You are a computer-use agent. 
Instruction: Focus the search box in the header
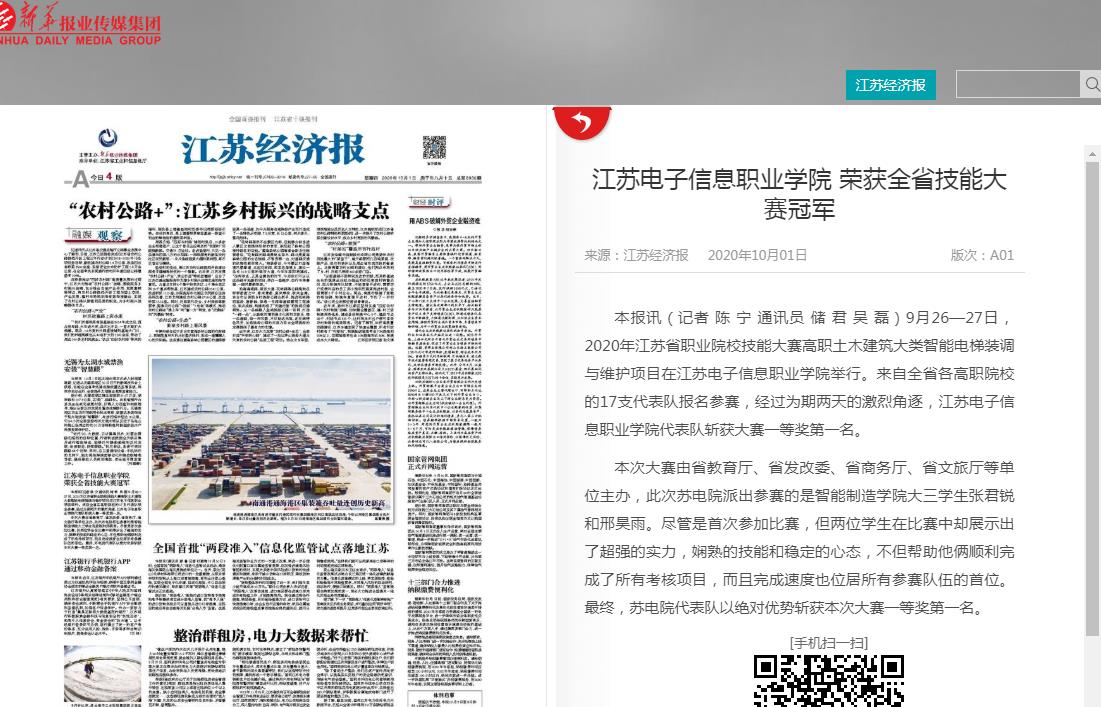coord(1017,85)
